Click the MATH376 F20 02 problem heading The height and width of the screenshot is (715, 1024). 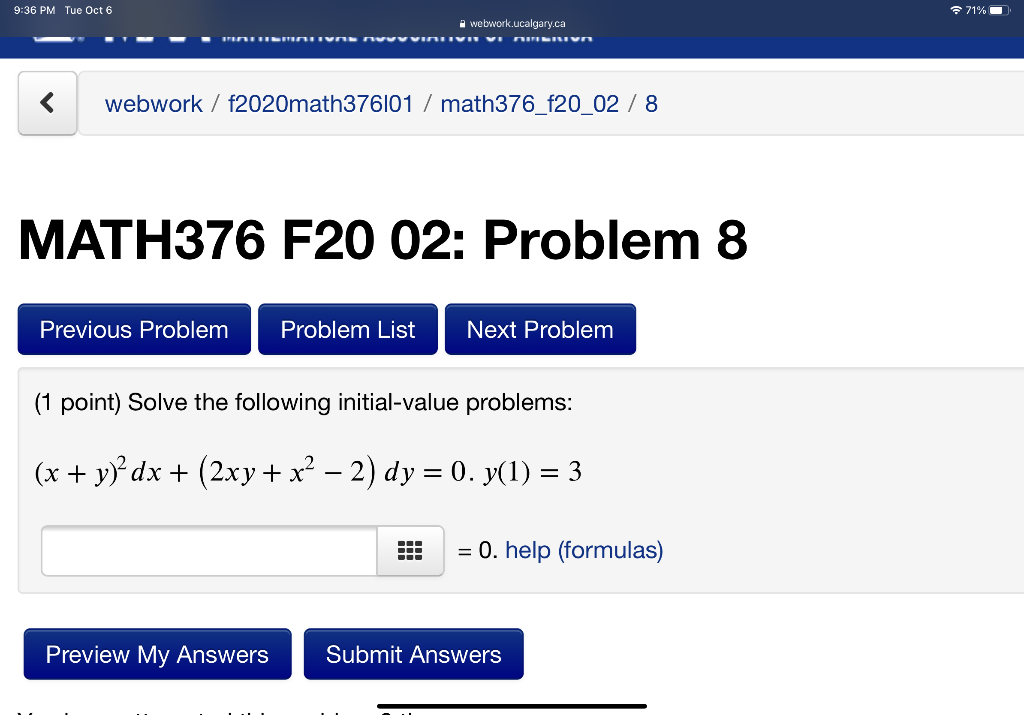(x=384, y=240)
